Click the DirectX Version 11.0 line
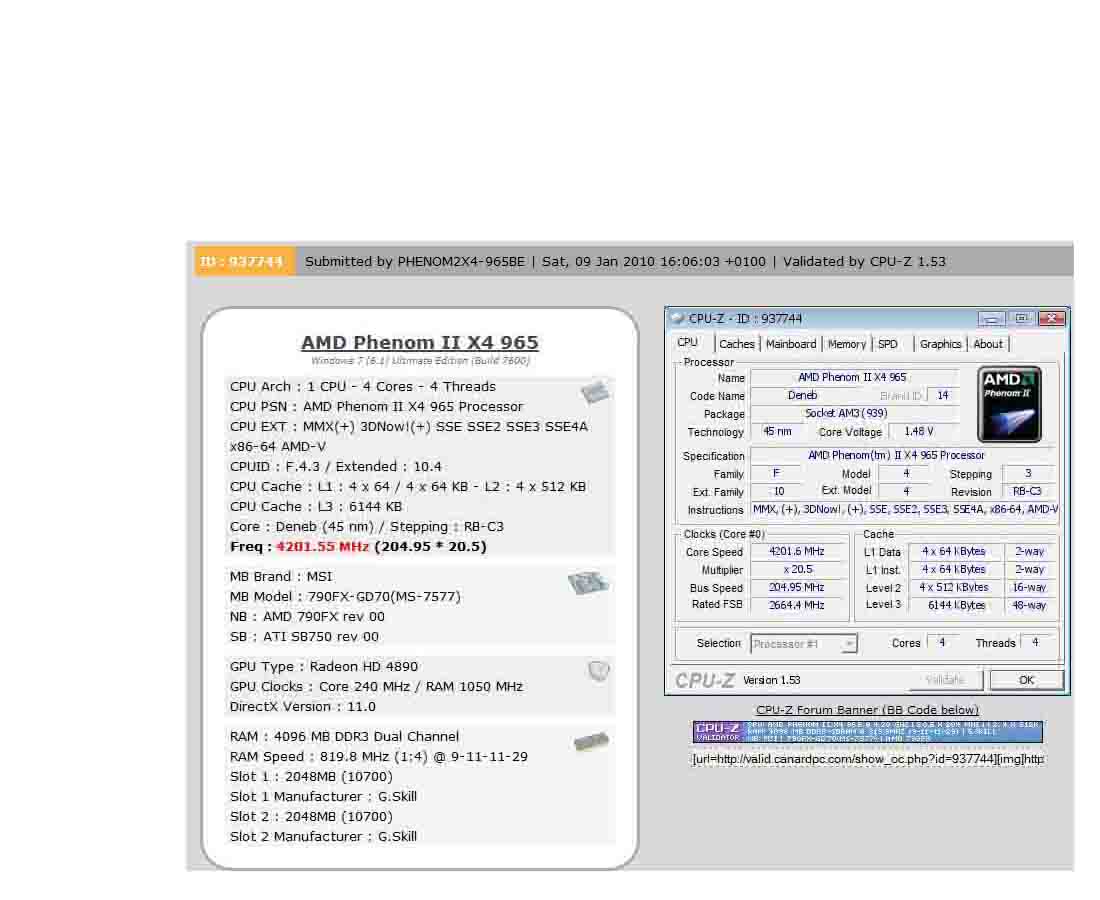The image size is (1100, 900). (302, 706)
